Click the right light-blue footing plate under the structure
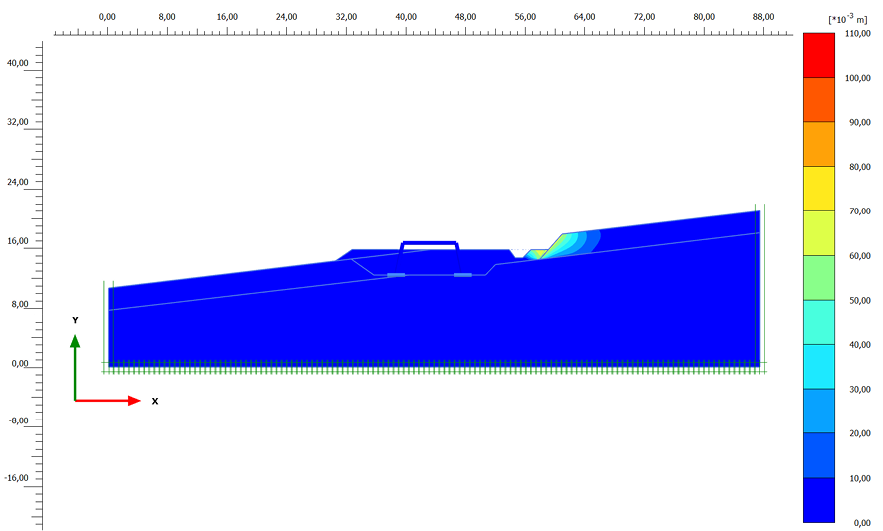This screenshot has width=883, height=531. point(463,275)
